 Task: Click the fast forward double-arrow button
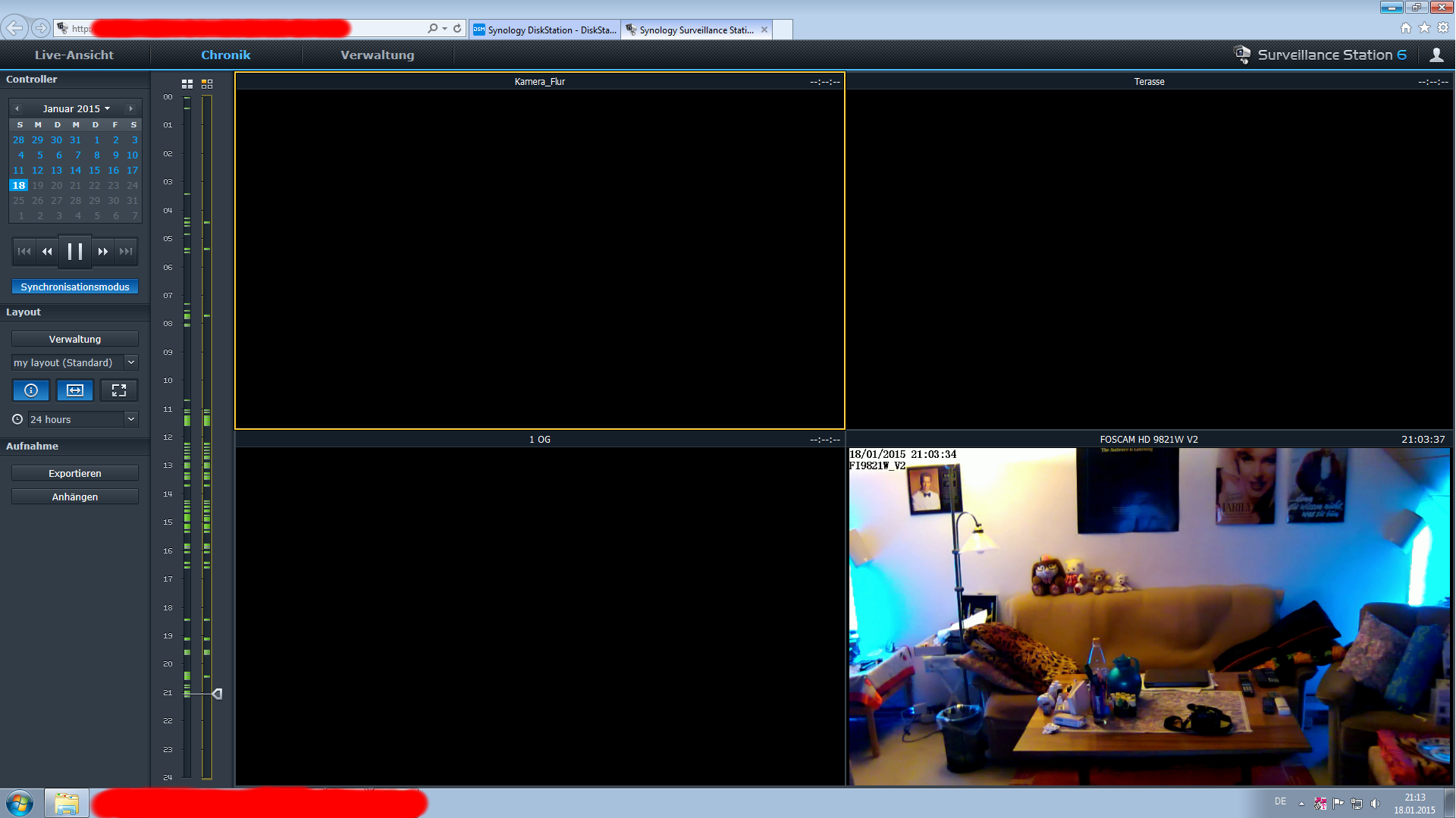102,252
